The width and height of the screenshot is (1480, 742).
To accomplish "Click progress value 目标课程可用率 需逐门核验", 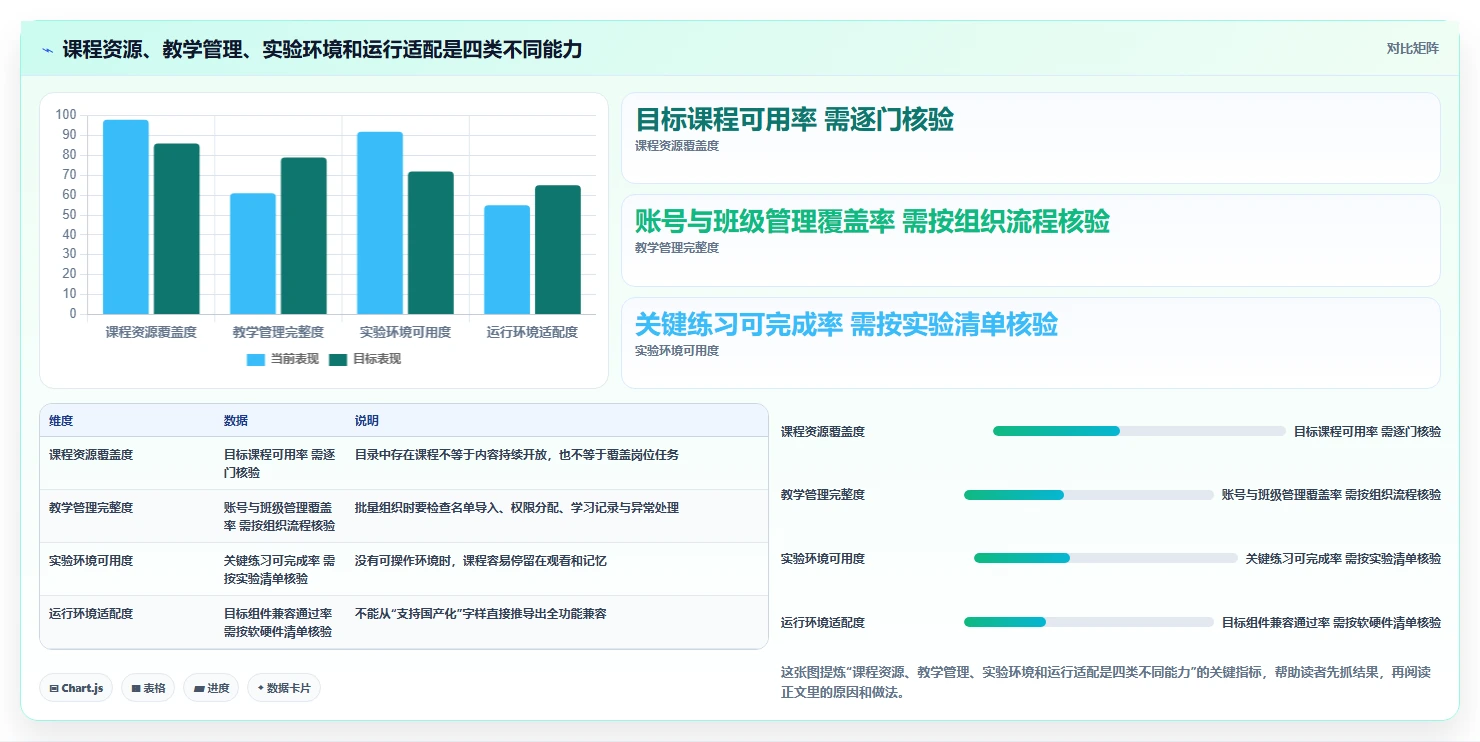I will (1367, 431).
